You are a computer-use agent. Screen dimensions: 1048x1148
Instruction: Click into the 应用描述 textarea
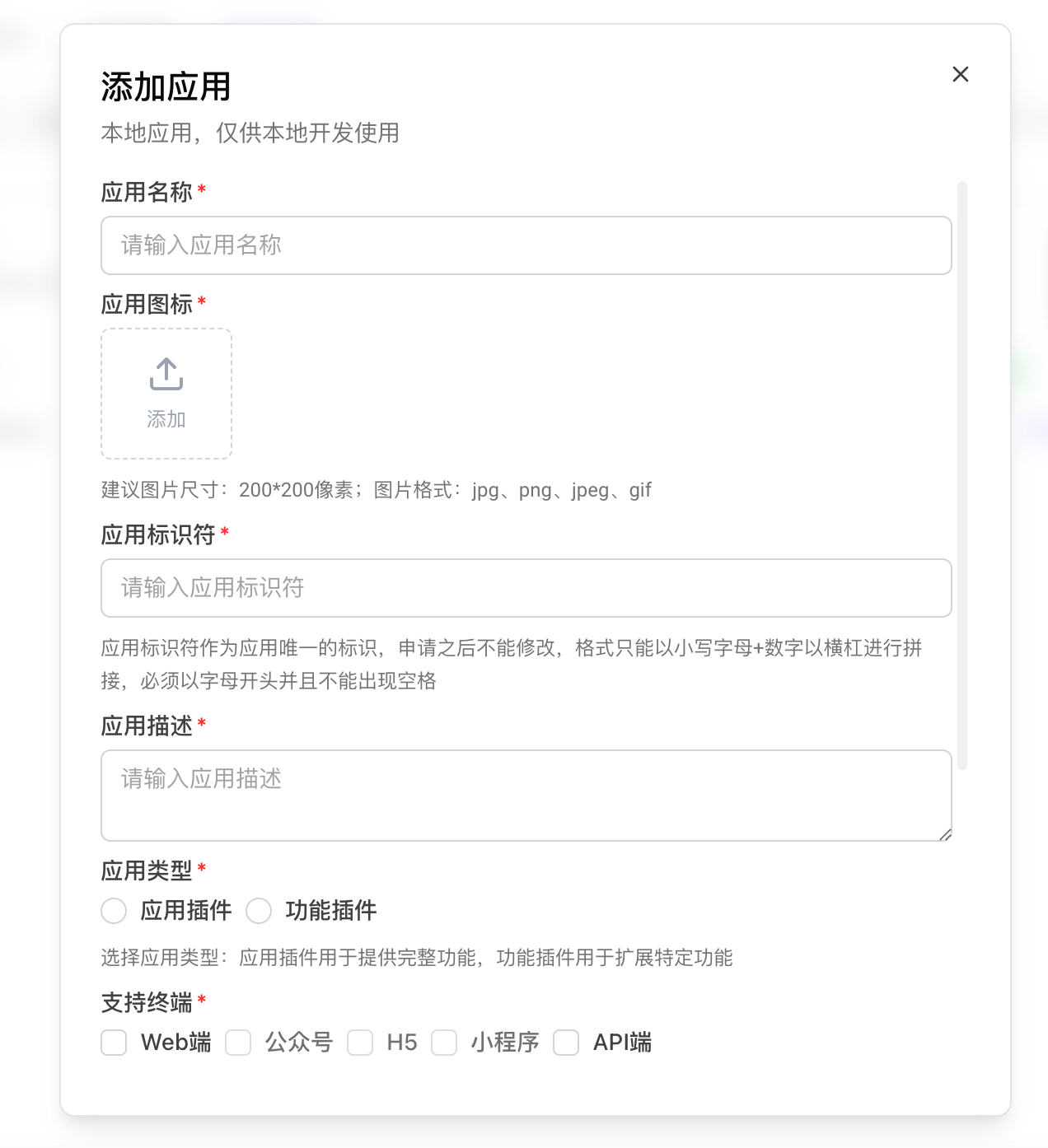[526, 795]
